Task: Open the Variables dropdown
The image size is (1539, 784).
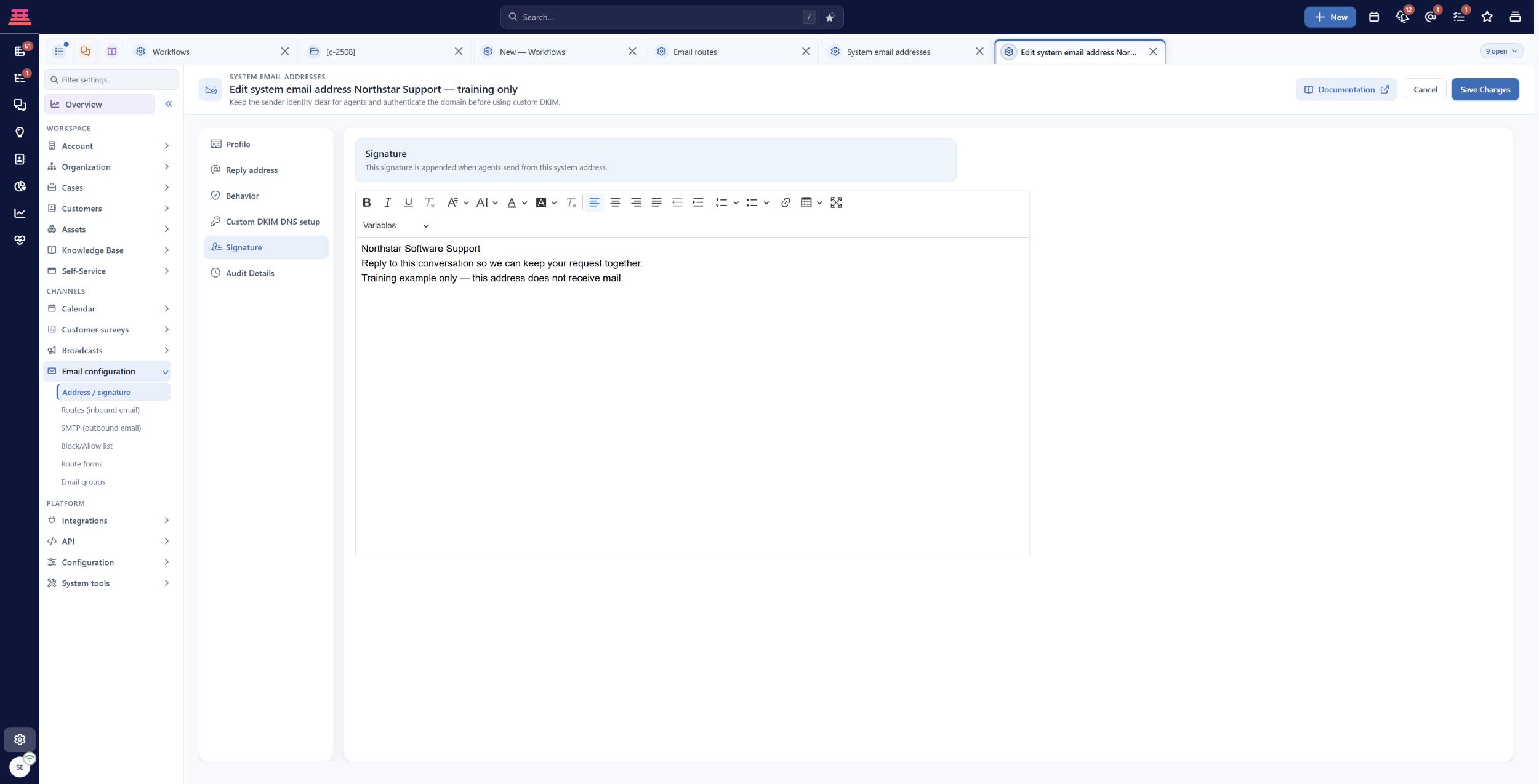Action: pos(396,225)
